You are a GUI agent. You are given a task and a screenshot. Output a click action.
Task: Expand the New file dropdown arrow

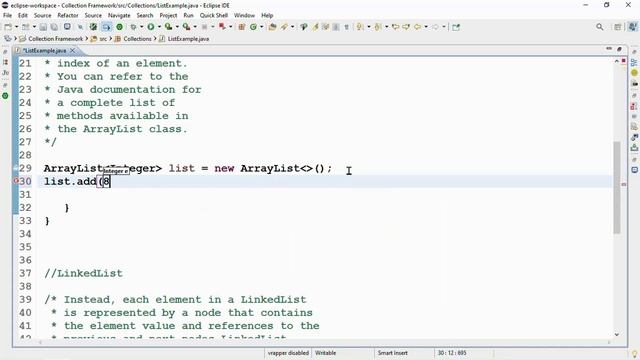[16, 27]
